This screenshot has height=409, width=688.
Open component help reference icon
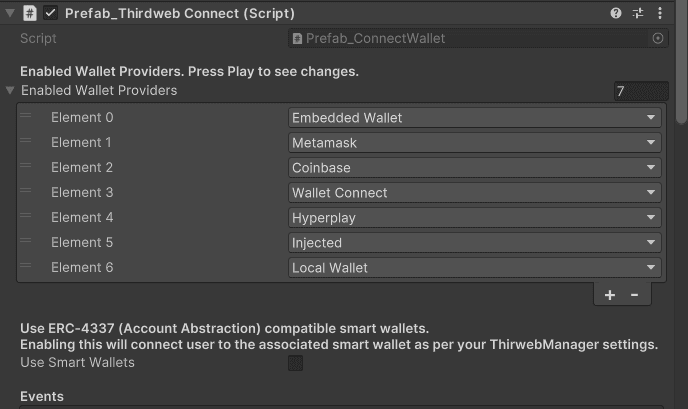tap(616, 13)
